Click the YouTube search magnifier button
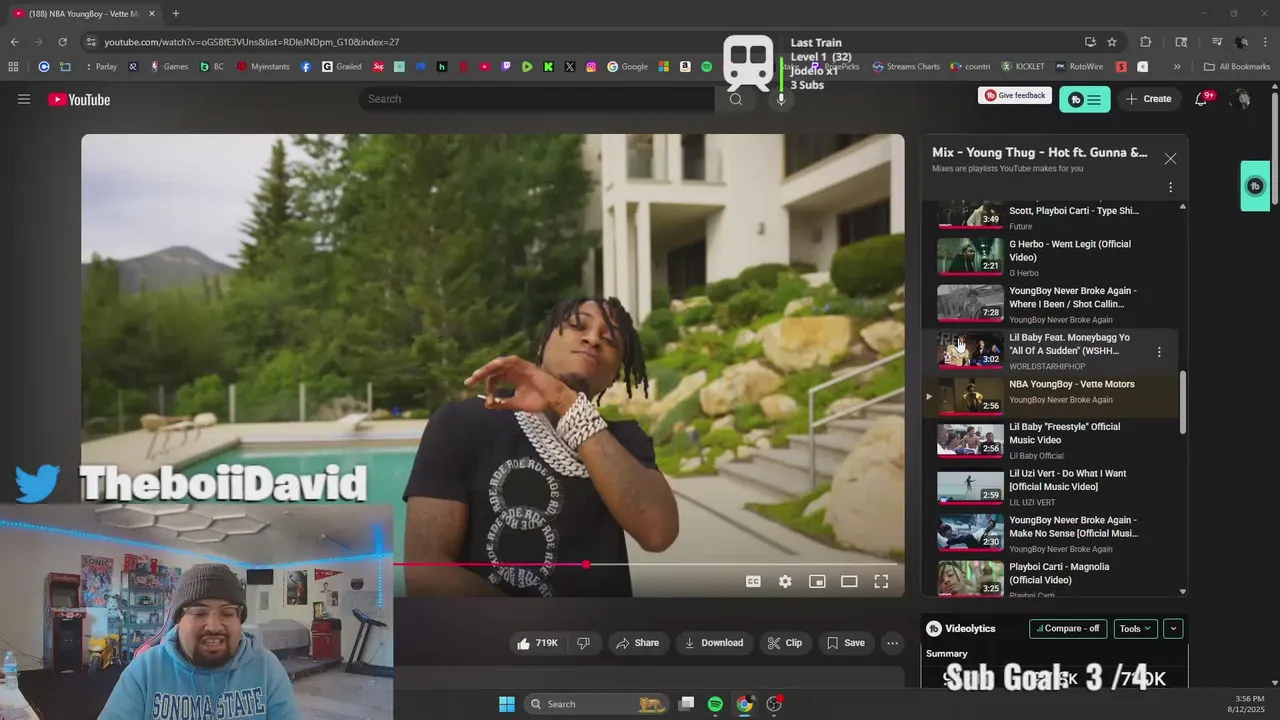Viewport: 1280px width, 720px height. tap(736, 99)
